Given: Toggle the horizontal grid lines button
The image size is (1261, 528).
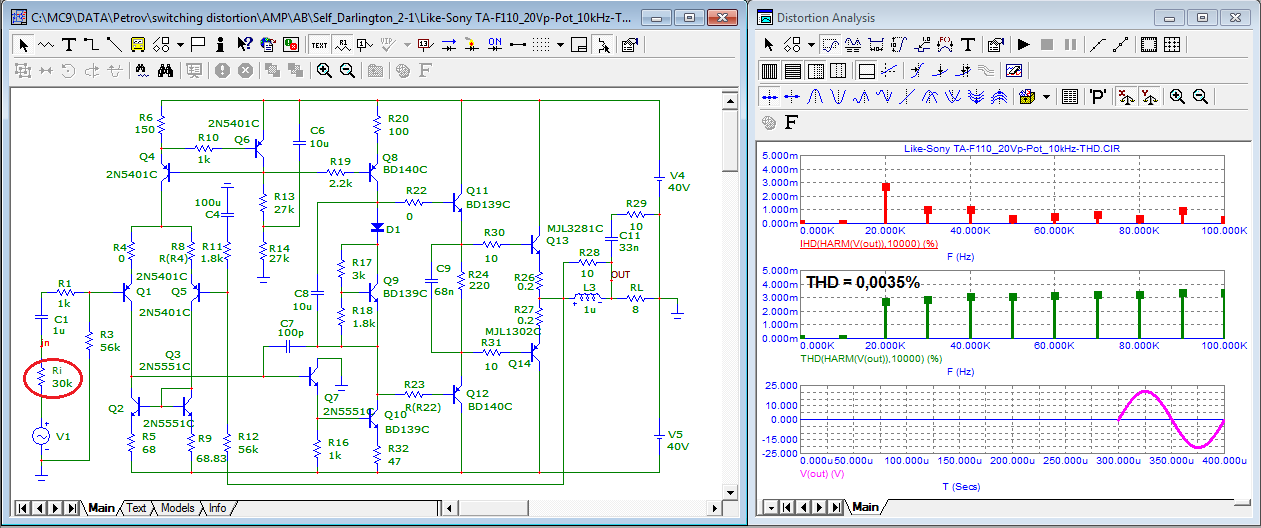Looking at the screenshot, I should pyautogui.click(x=792, y=71).
